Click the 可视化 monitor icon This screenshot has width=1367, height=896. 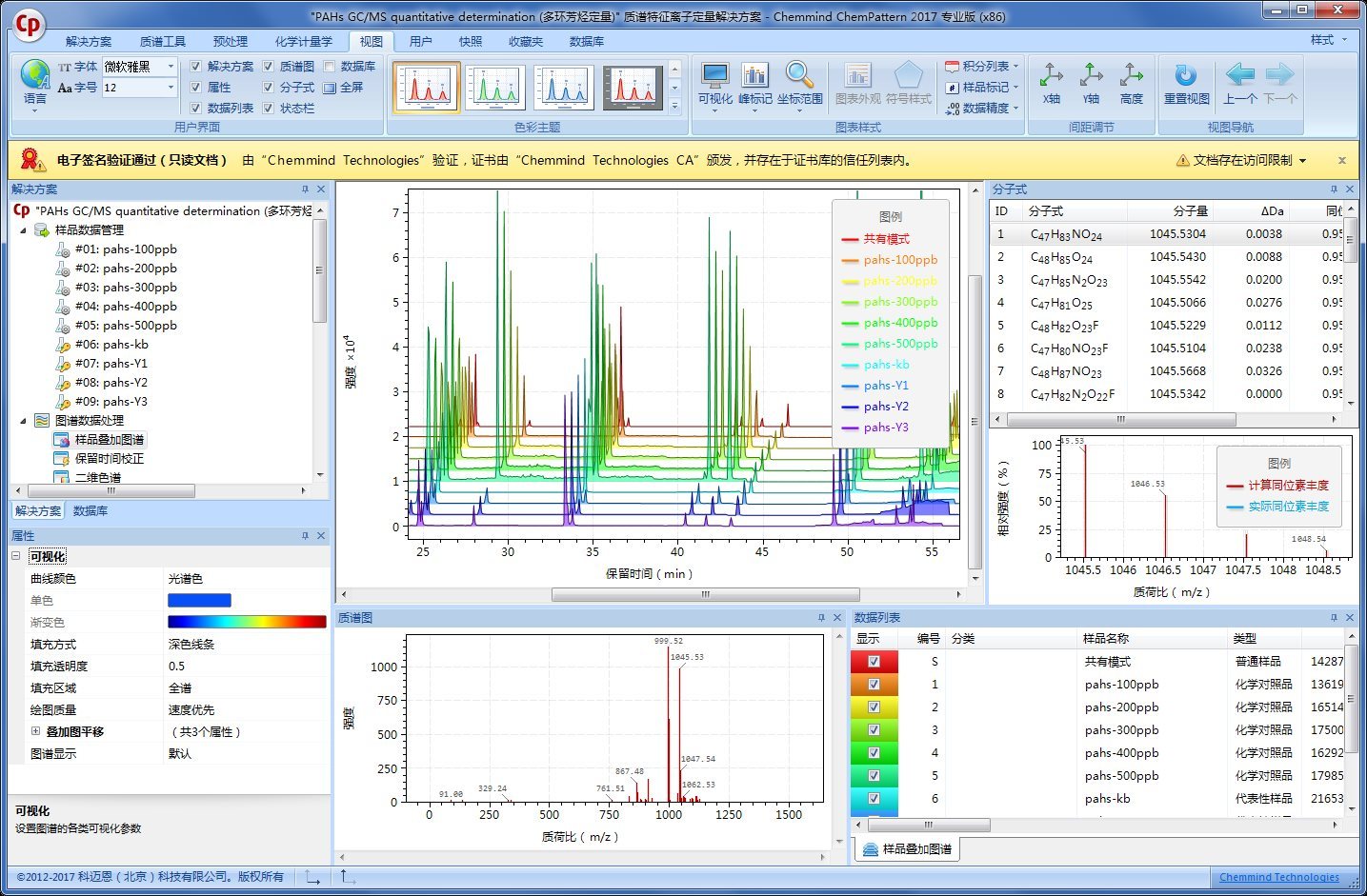click(714, 75)
